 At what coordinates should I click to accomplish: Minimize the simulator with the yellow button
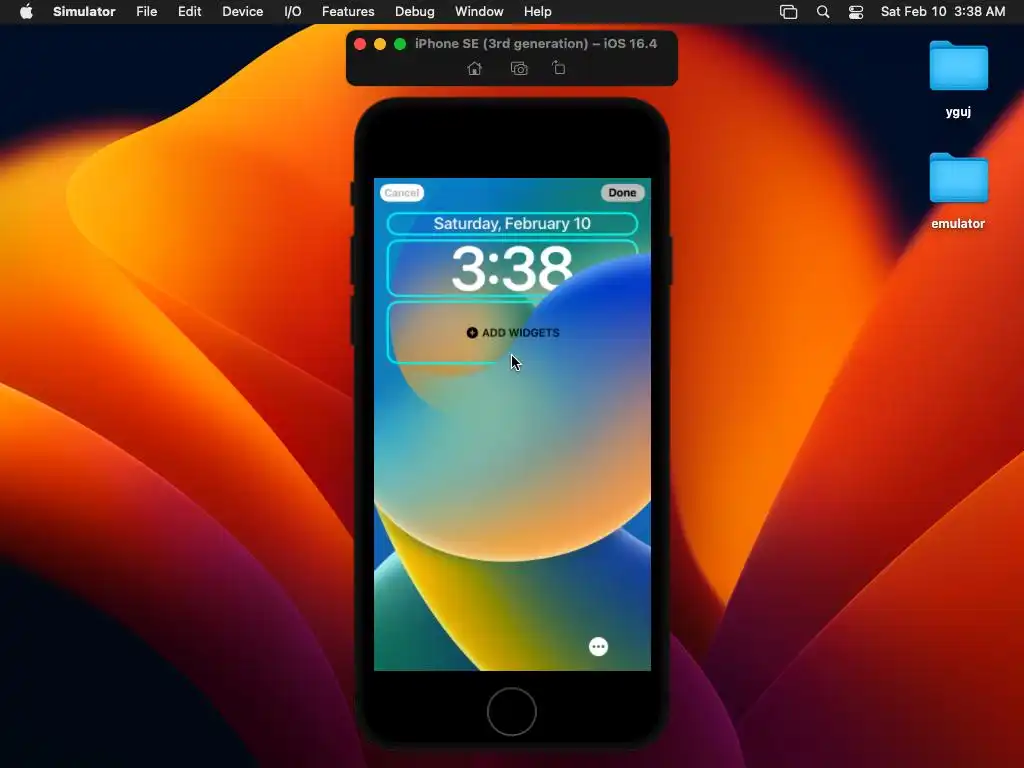(x=380, y=44)
